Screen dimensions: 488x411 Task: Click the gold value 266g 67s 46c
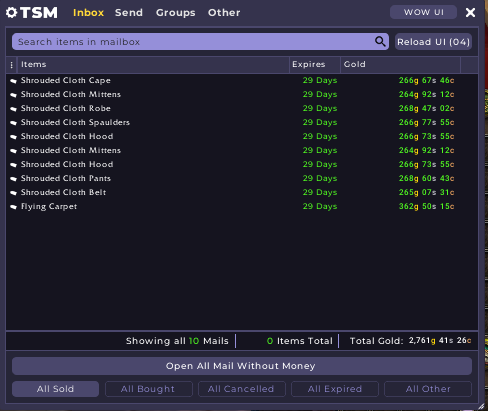click(426, 81)
